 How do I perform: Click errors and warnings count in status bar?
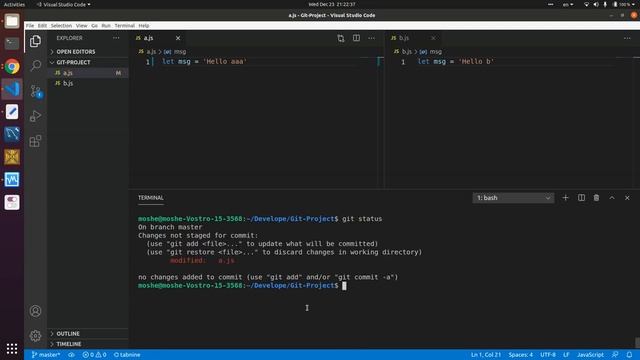[94, 355]
